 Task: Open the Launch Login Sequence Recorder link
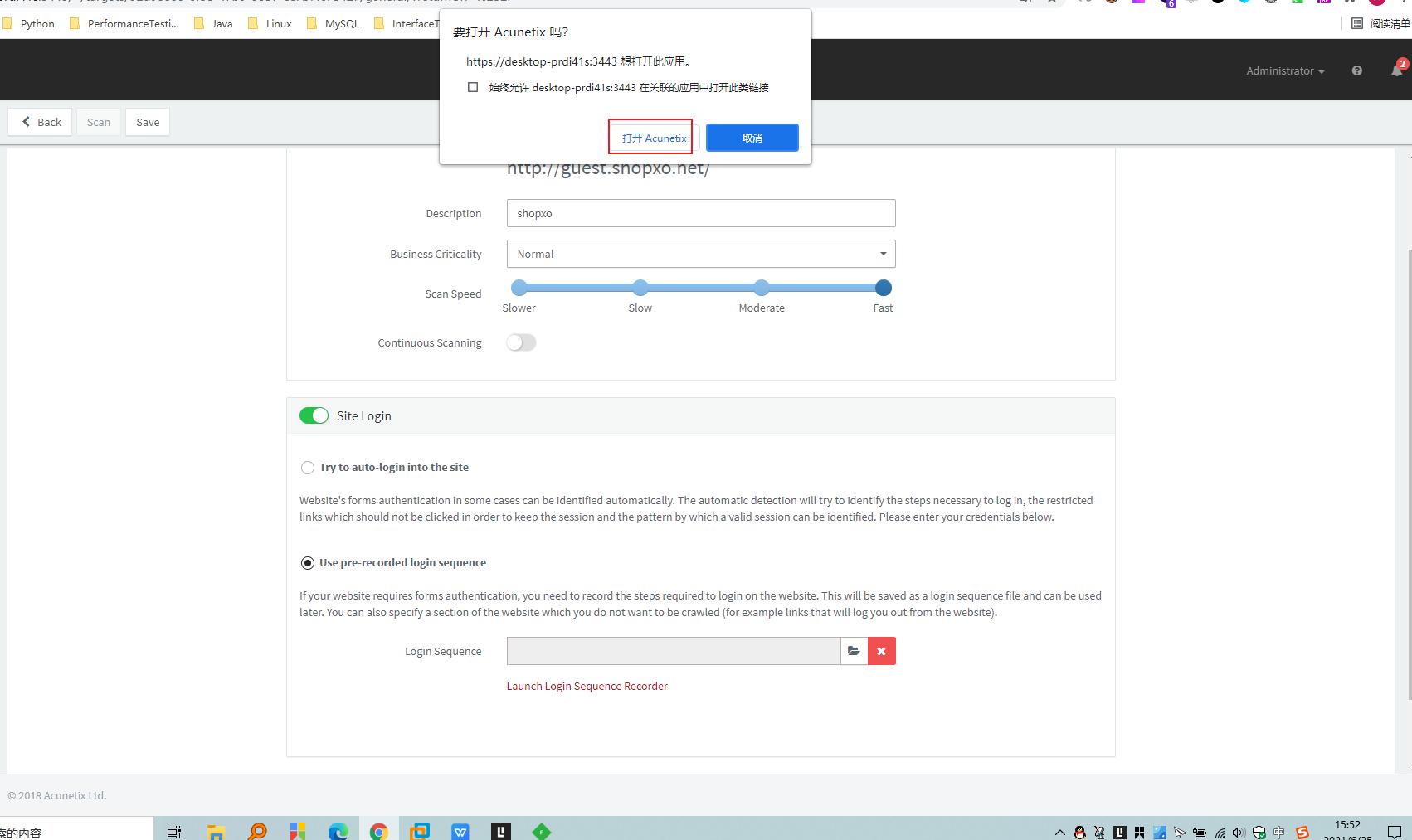[x=587, y=686]
